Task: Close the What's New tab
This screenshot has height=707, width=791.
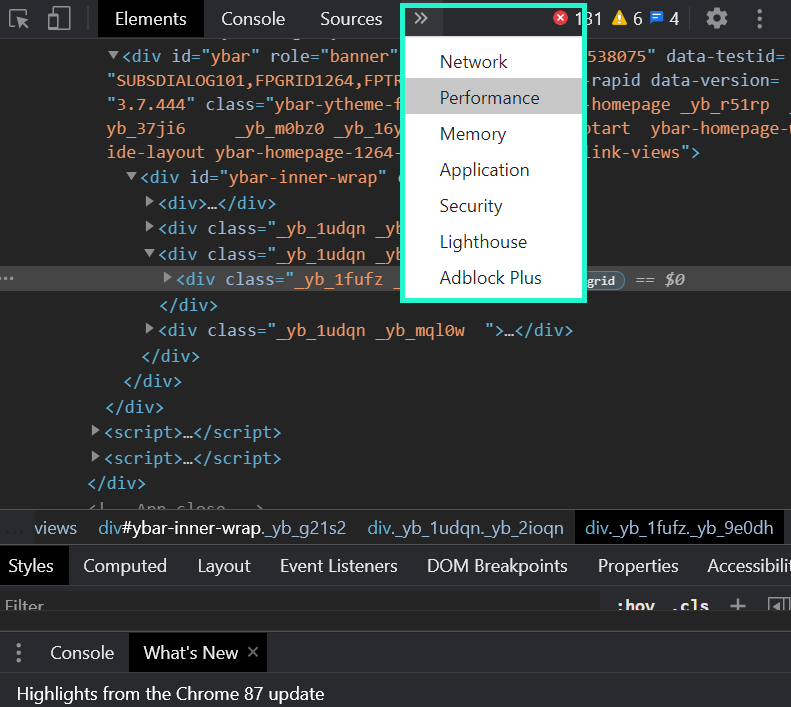Action: pos(253,652)
